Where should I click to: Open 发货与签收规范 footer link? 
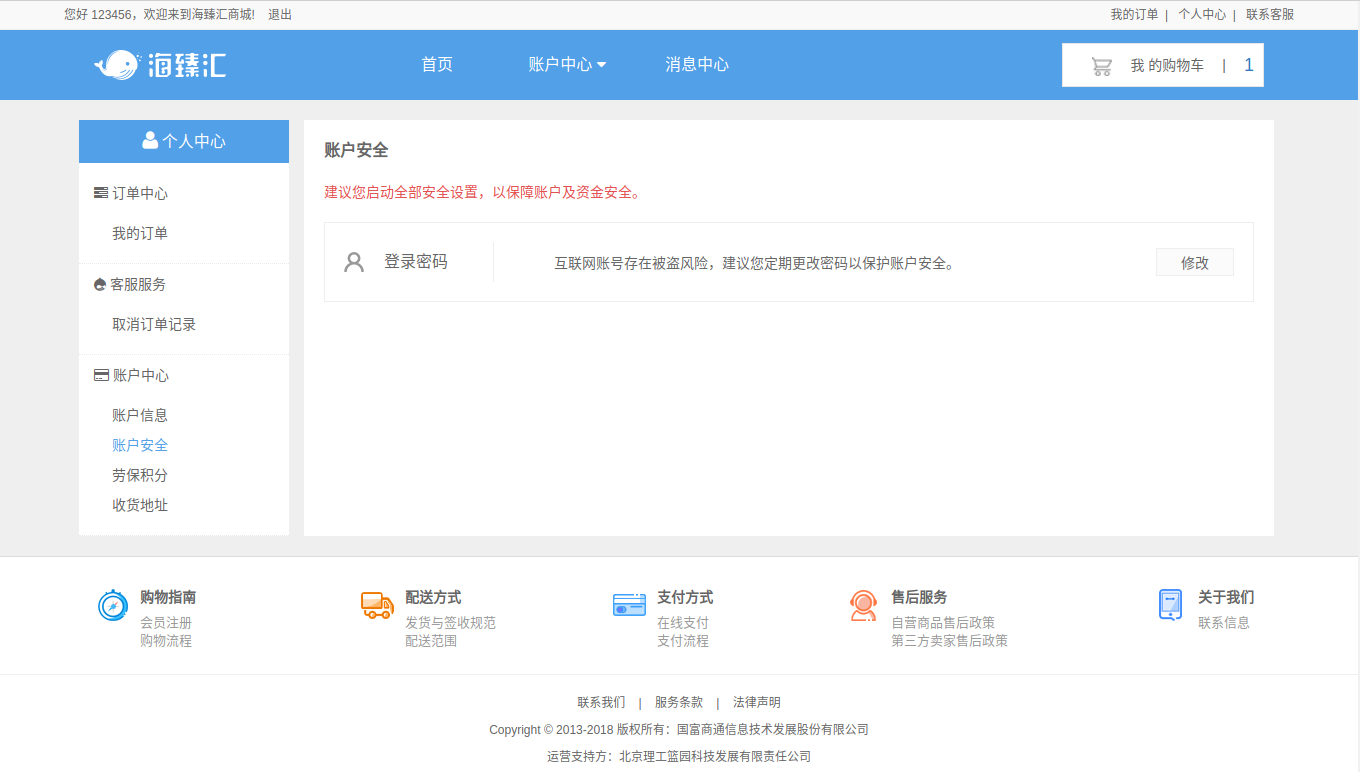[450, 623]
